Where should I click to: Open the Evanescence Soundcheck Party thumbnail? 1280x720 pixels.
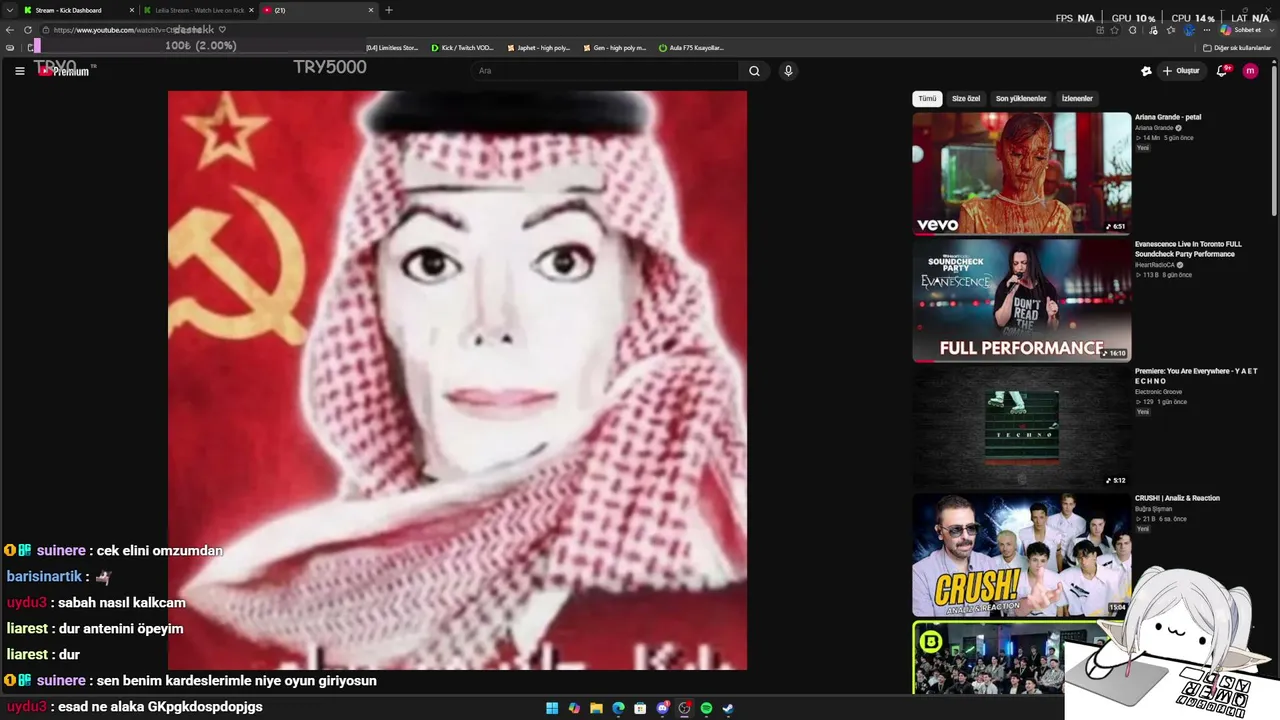pos(1021,300)
